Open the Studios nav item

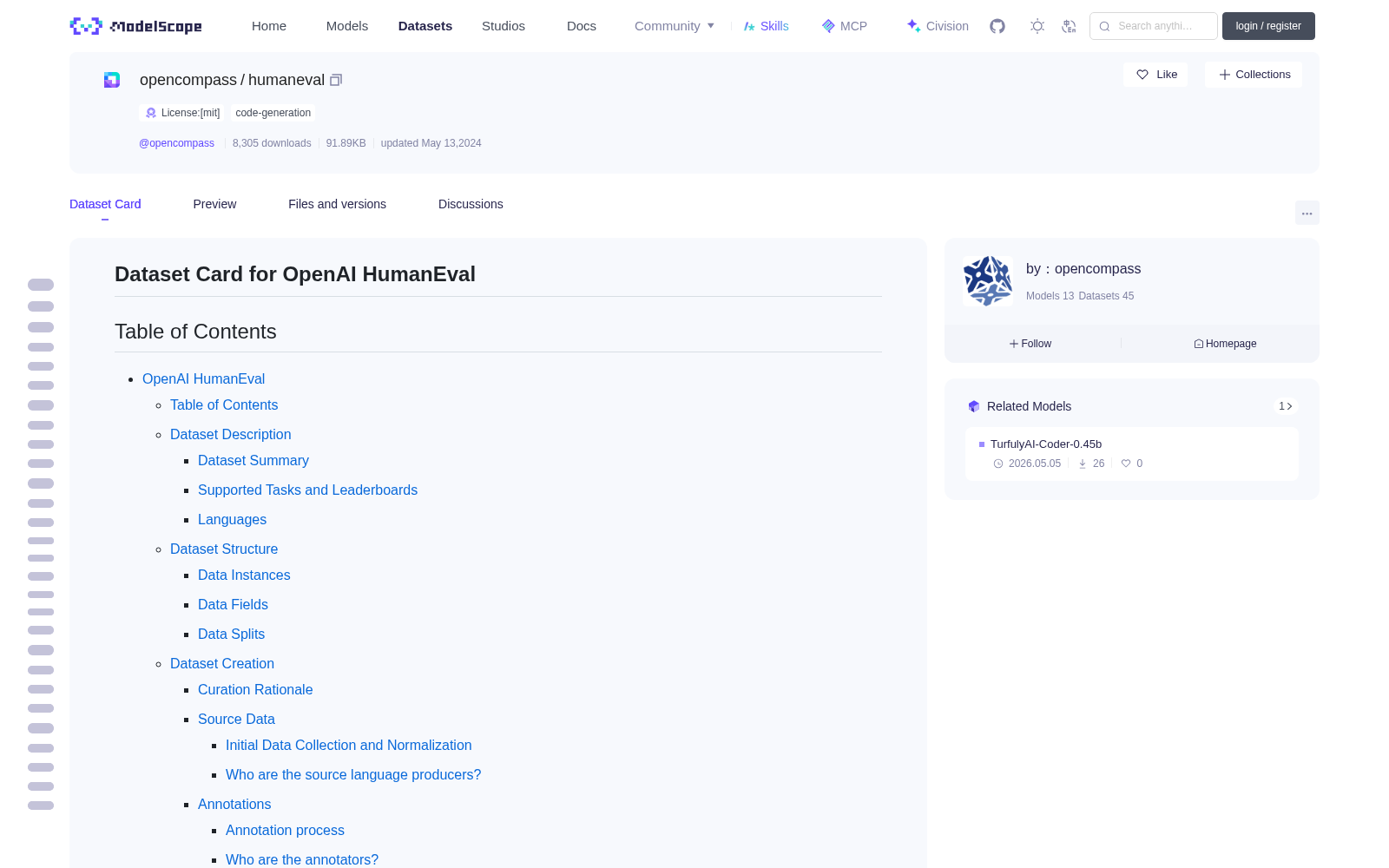tap(504, 26)
